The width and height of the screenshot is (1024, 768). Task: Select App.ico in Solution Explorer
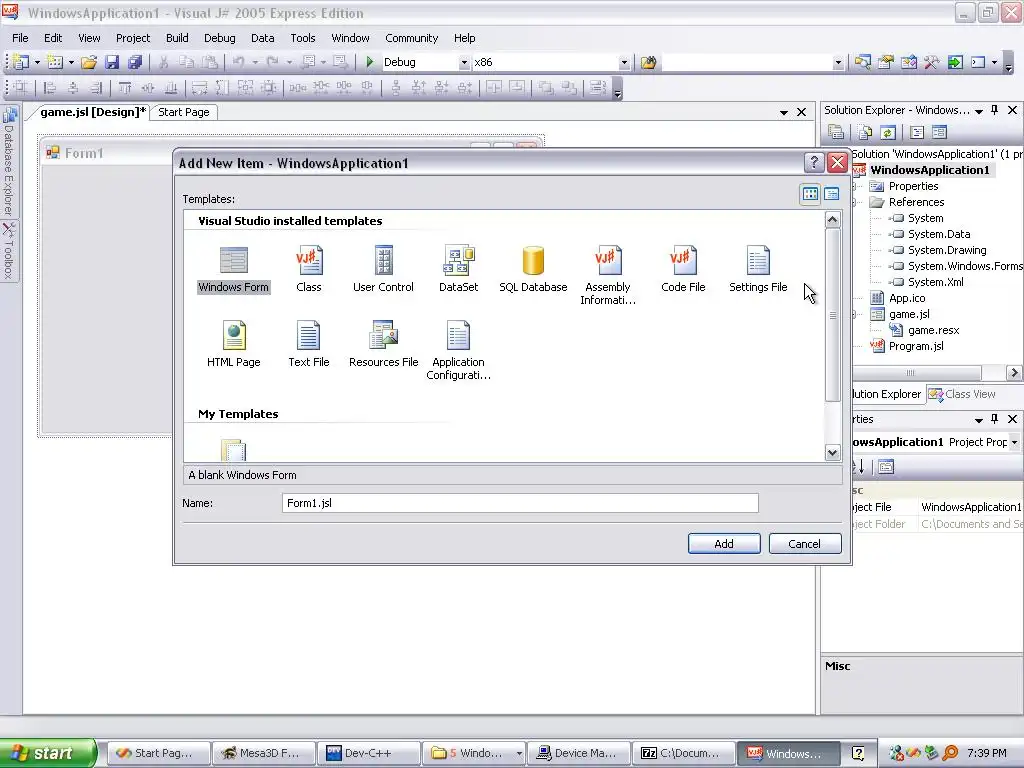point(906,298)
